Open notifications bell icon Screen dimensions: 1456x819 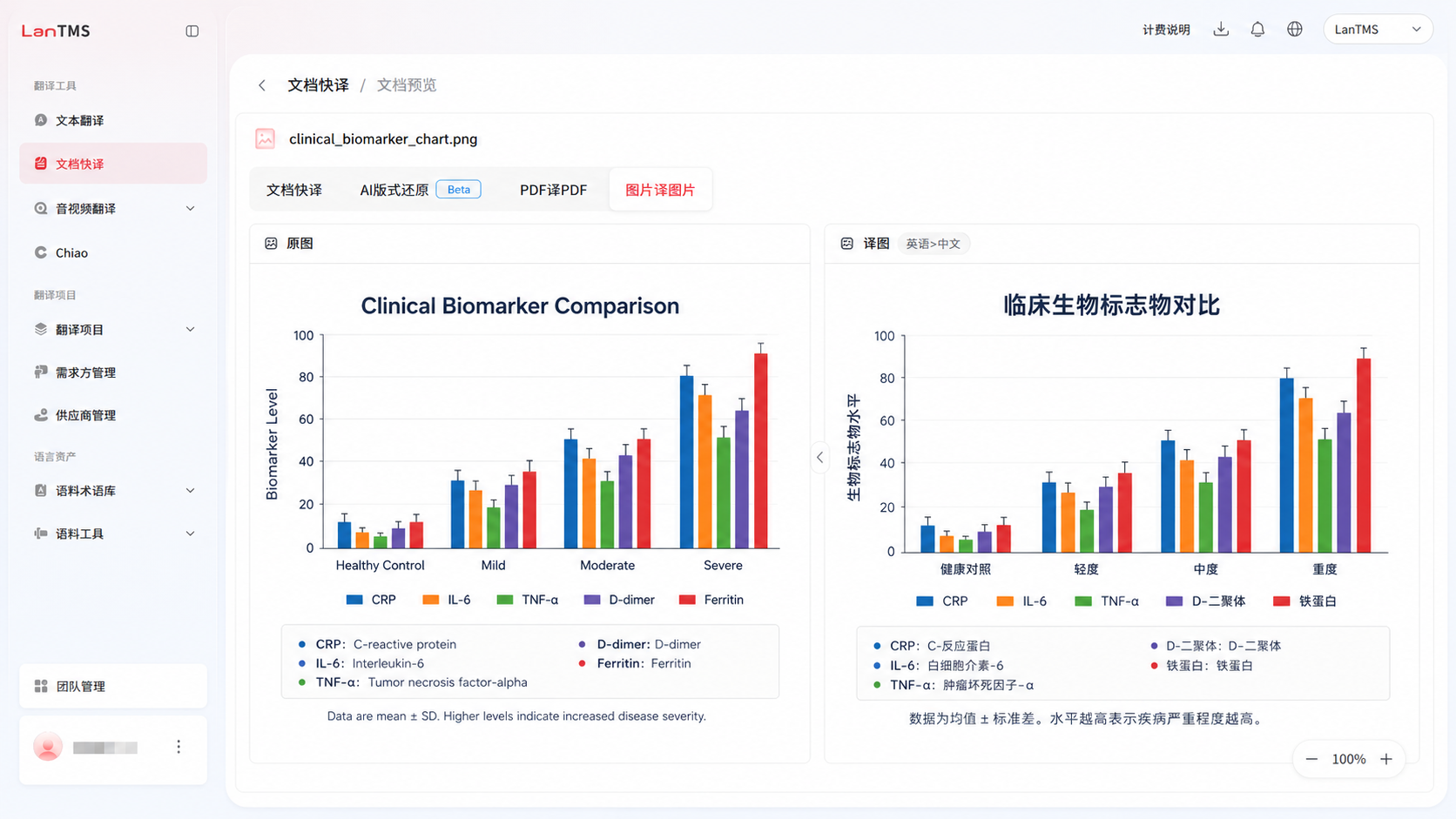1257,30
